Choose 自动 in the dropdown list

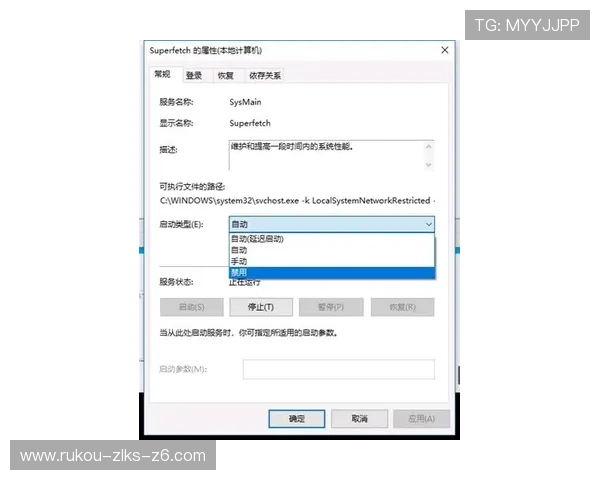click(332, 250)
